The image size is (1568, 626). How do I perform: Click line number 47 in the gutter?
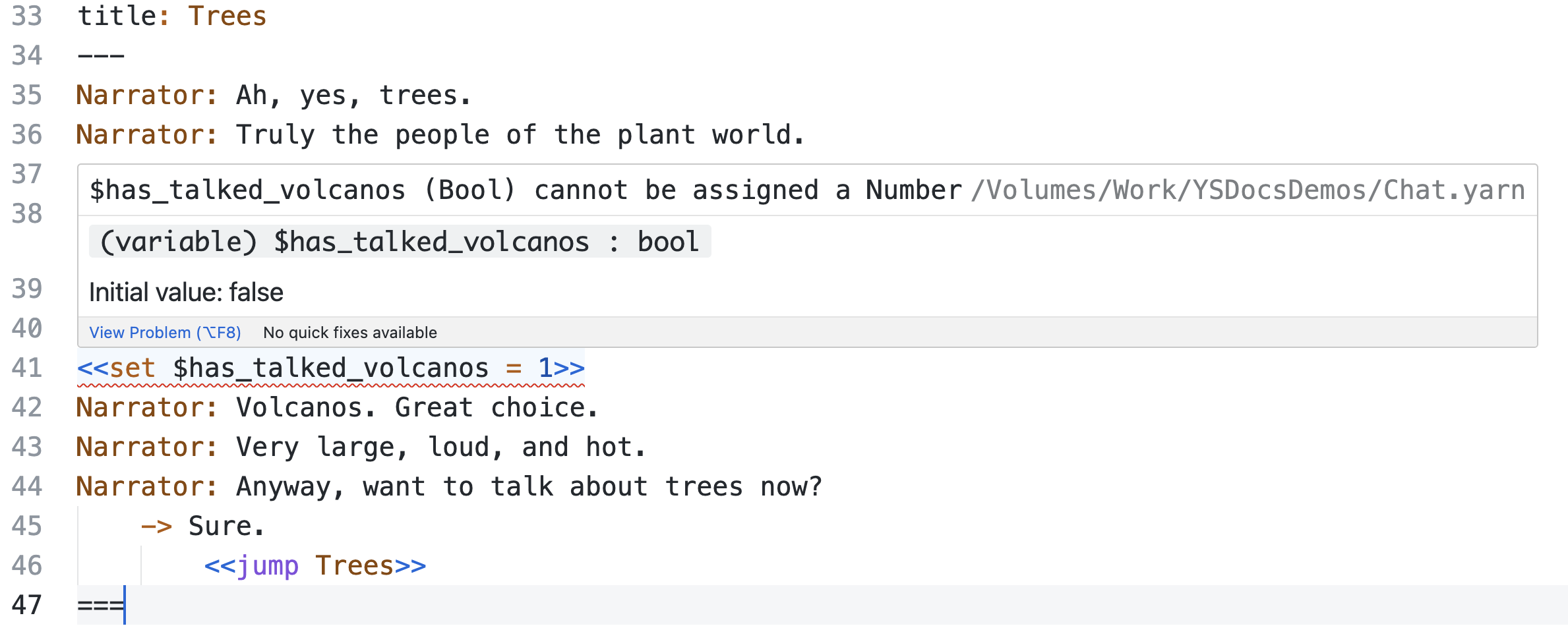pos(26,605)
